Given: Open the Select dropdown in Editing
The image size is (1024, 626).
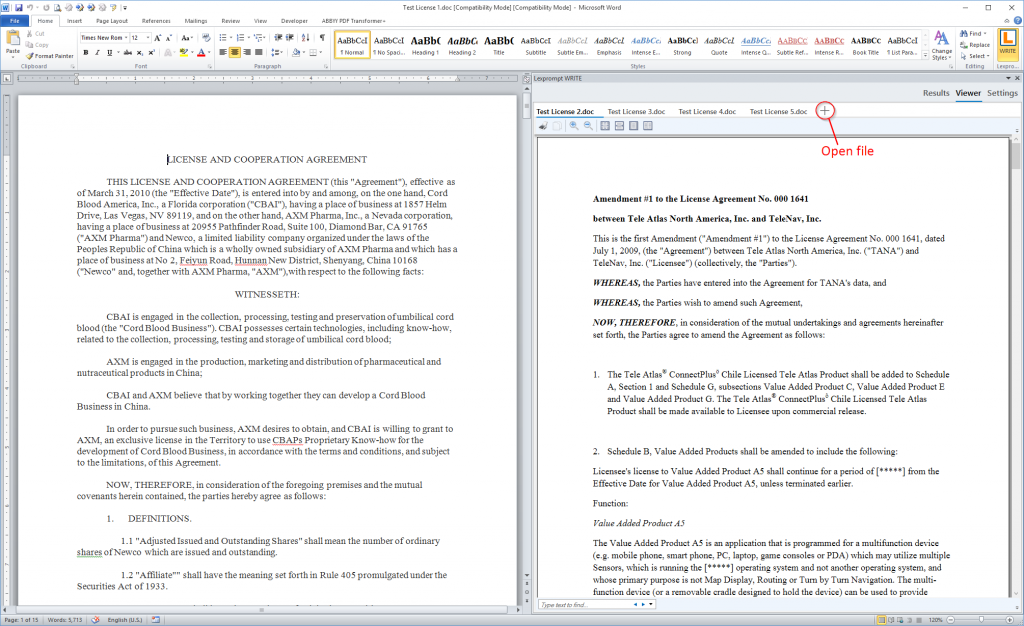Looking at the screenshot, I should click(x=975, y=56).
